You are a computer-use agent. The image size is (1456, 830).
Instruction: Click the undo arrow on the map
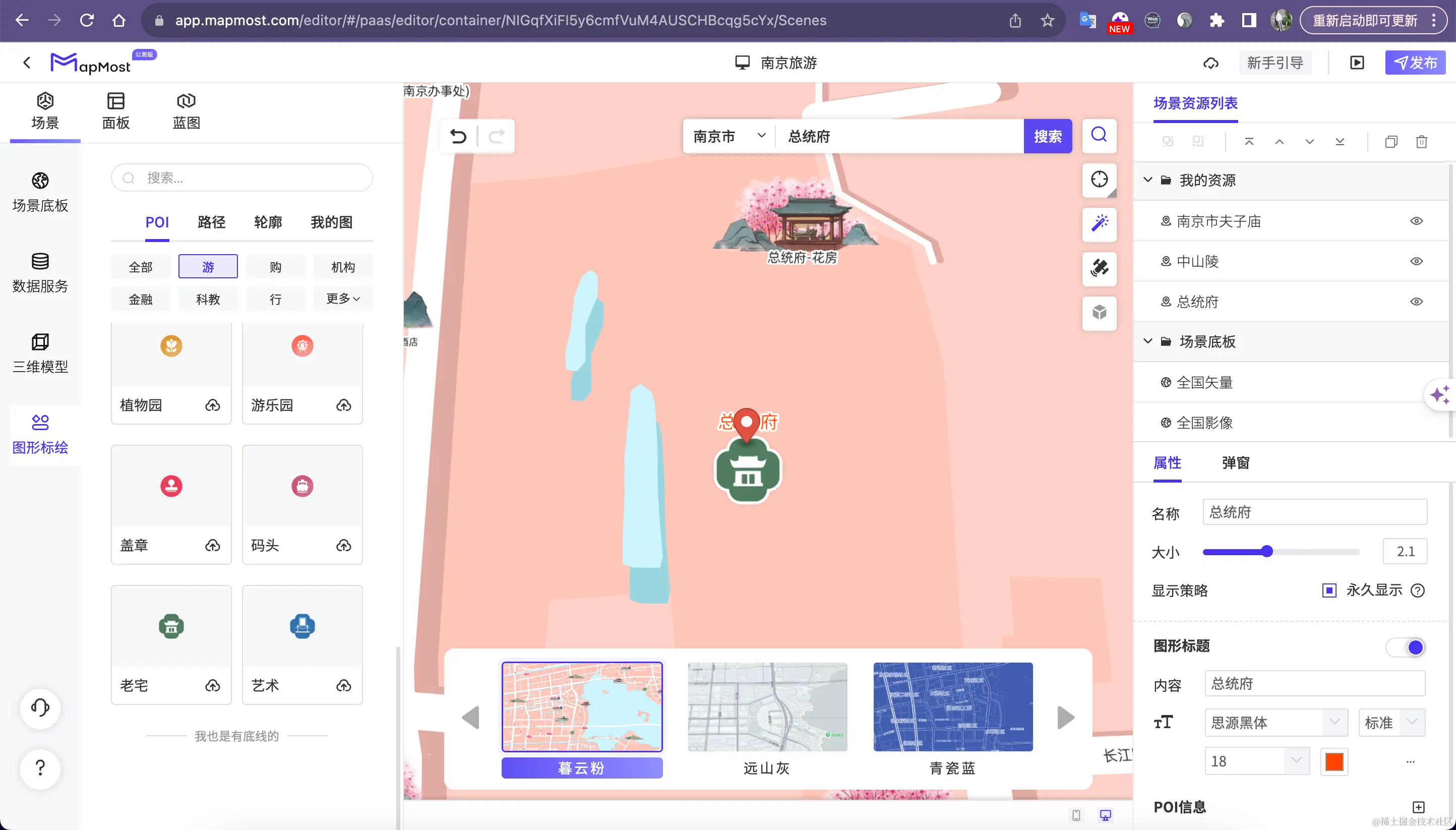458,136
